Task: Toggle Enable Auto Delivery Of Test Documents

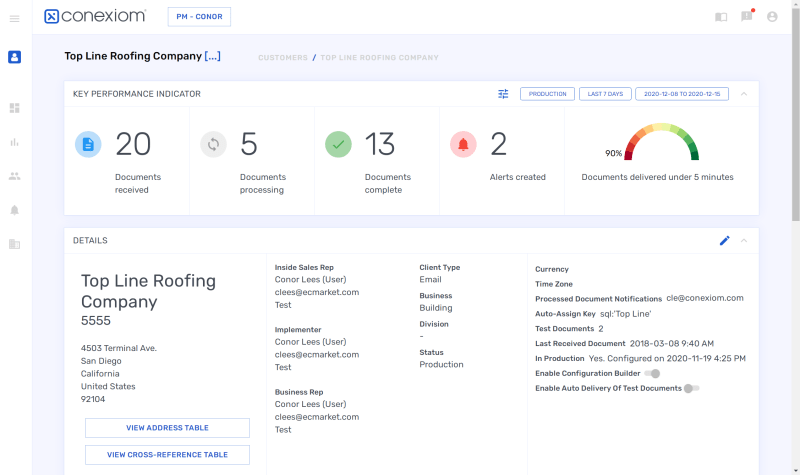Action: pos(691,388)
